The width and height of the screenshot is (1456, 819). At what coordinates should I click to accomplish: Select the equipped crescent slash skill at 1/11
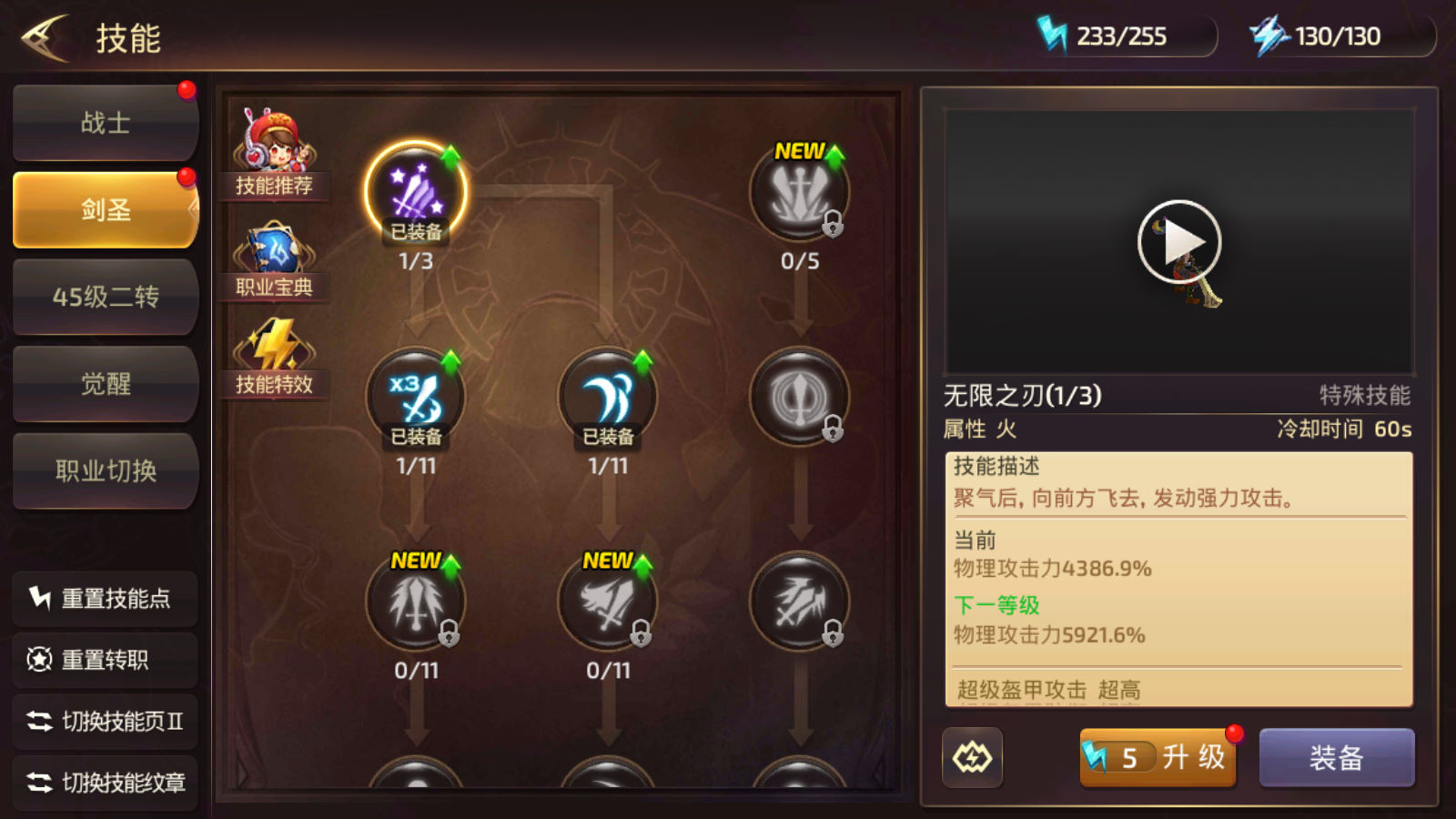[x=608, y=398]
